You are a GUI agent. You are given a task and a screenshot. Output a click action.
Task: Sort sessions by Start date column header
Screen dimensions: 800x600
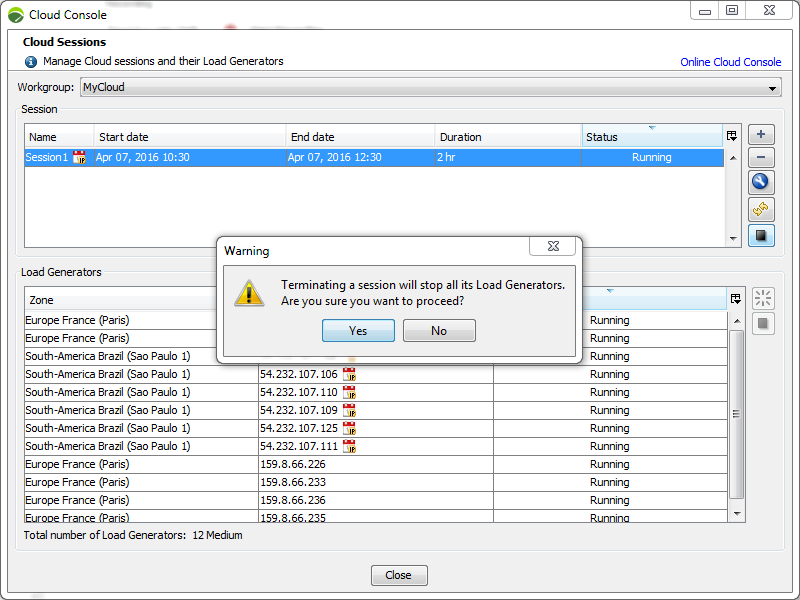tap(190, 137)
